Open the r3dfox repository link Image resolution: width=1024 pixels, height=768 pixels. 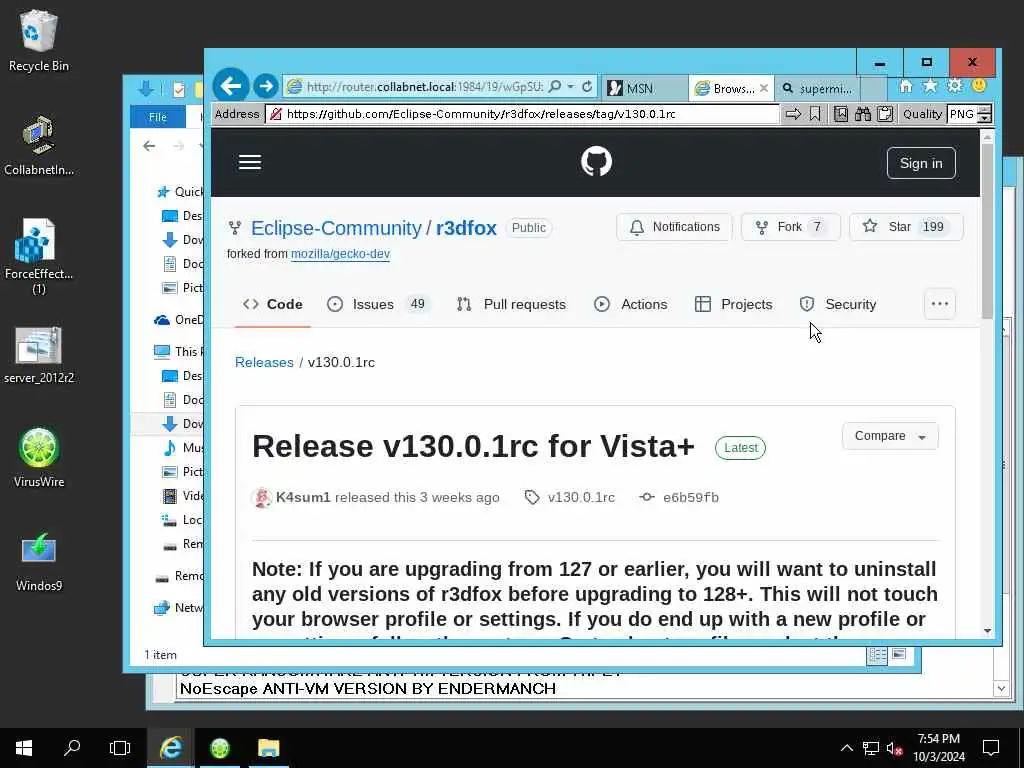(x=466, y=228)
